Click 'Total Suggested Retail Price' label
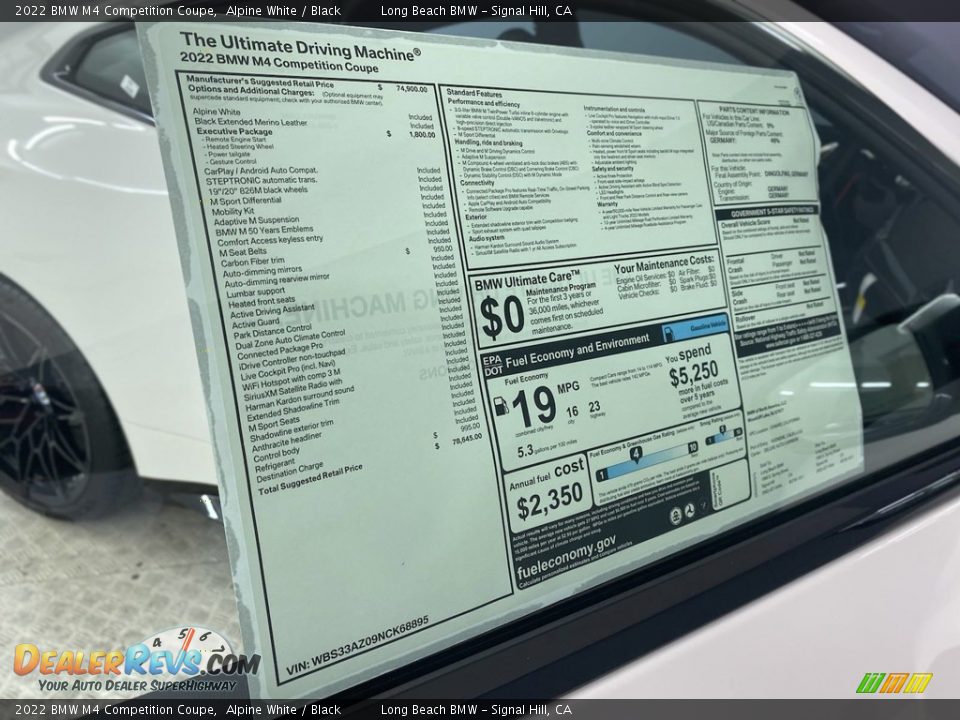The height and width of the screenshot is (720, 960). [x=310, y=479]
